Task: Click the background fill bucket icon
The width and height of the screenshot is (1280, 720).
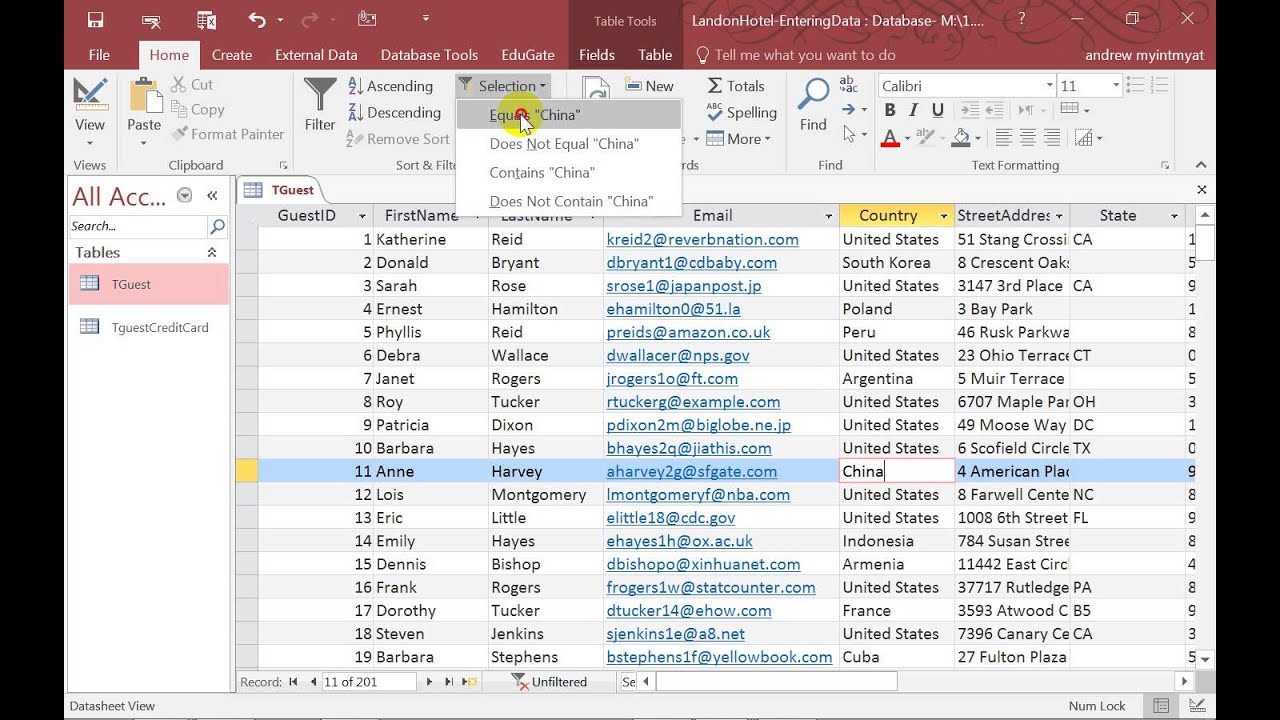Action: coord(961,137)
